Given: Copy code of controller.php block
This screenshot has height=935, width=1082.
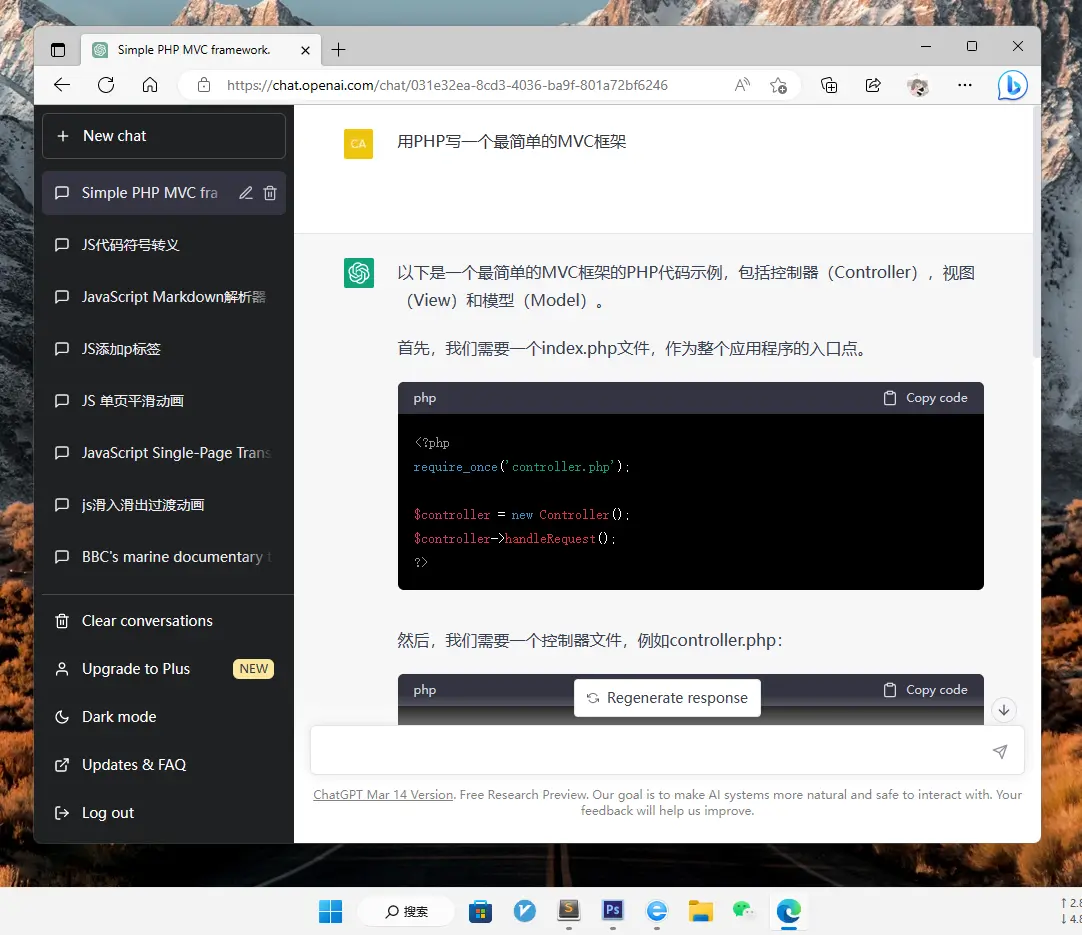Looking at the screenshot, I should pos(925,690).
